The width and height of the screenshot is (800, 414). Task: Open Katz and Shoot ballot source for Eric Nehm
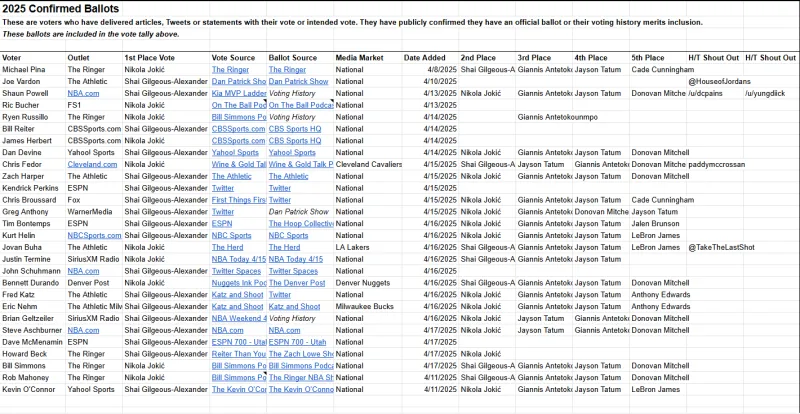pos(294,306)
